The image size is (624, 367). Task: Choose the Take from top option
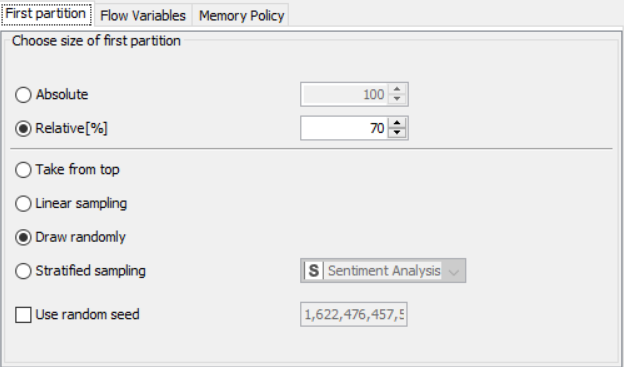pos(23,170)
